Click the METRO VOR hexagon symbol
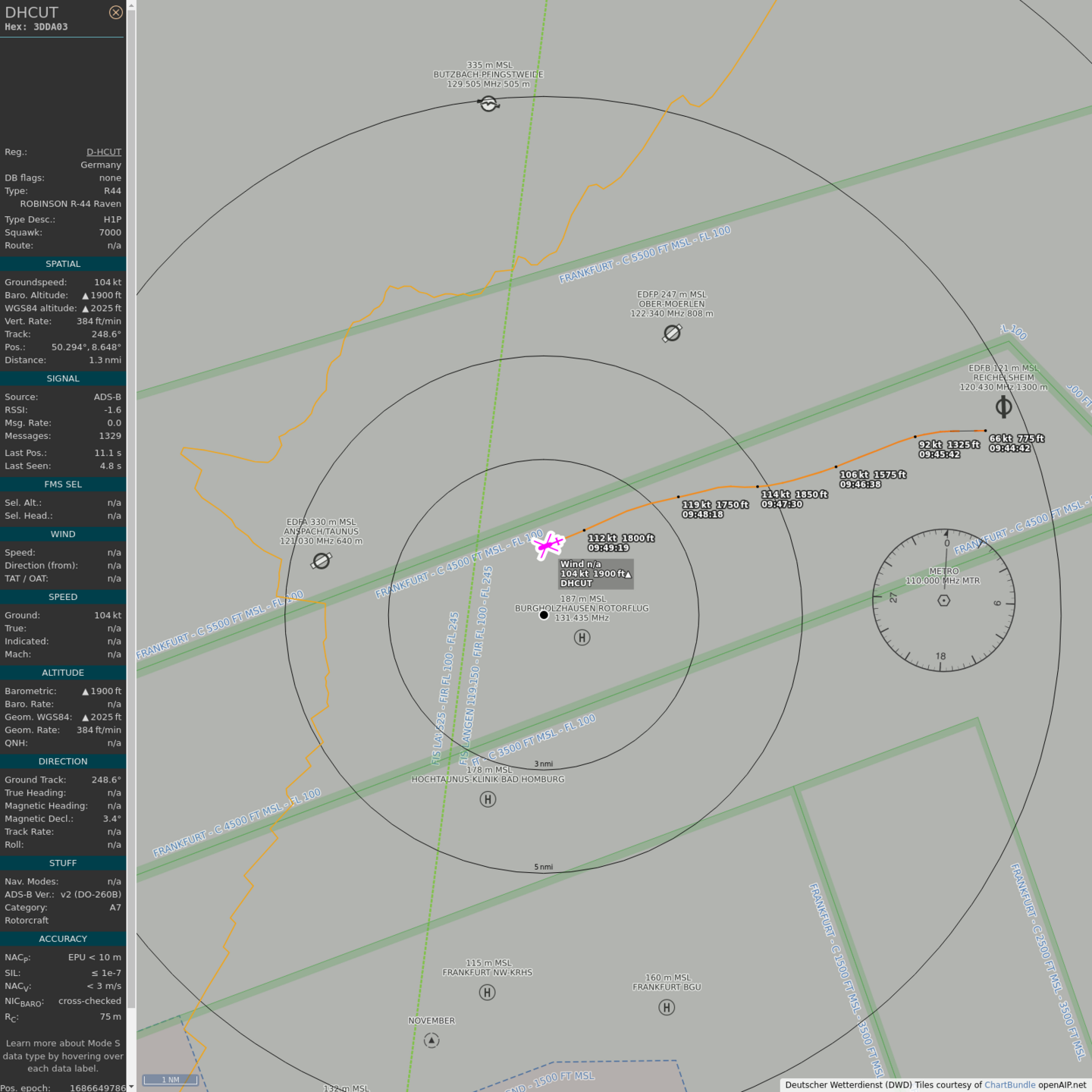Viewport: 1092px width, 1092px height. [x=943, y=601]
